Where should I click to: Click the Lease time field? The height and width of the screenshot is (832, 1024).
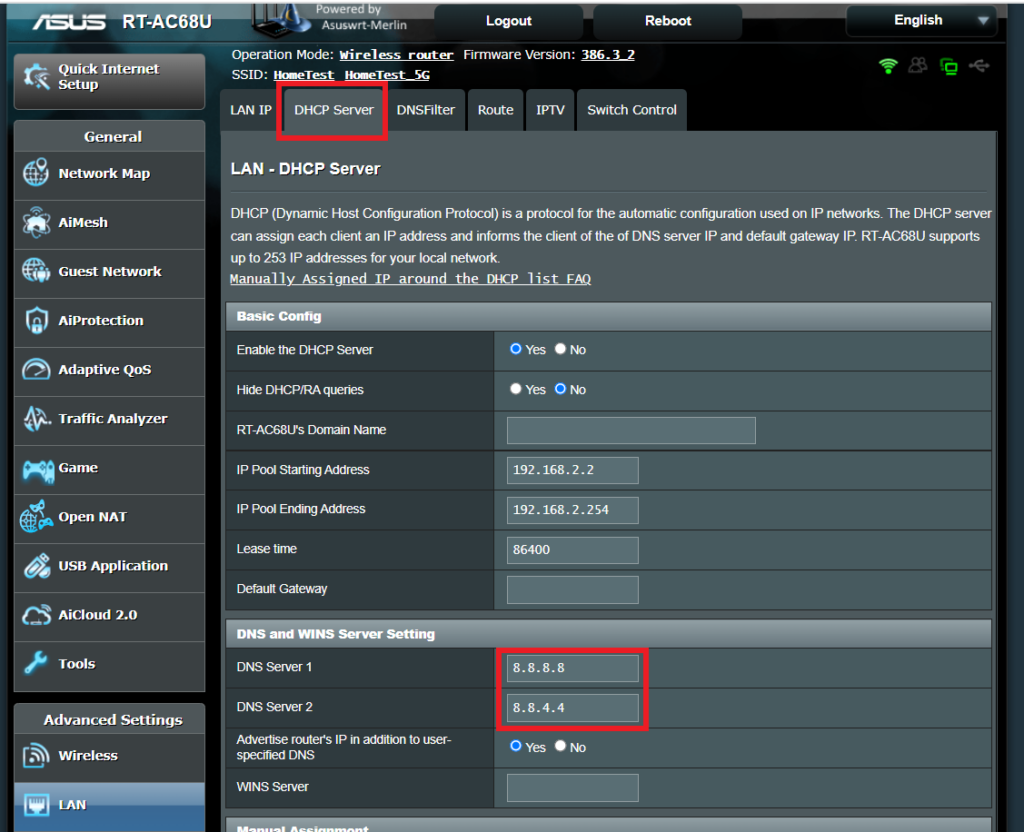click(573, 550)
